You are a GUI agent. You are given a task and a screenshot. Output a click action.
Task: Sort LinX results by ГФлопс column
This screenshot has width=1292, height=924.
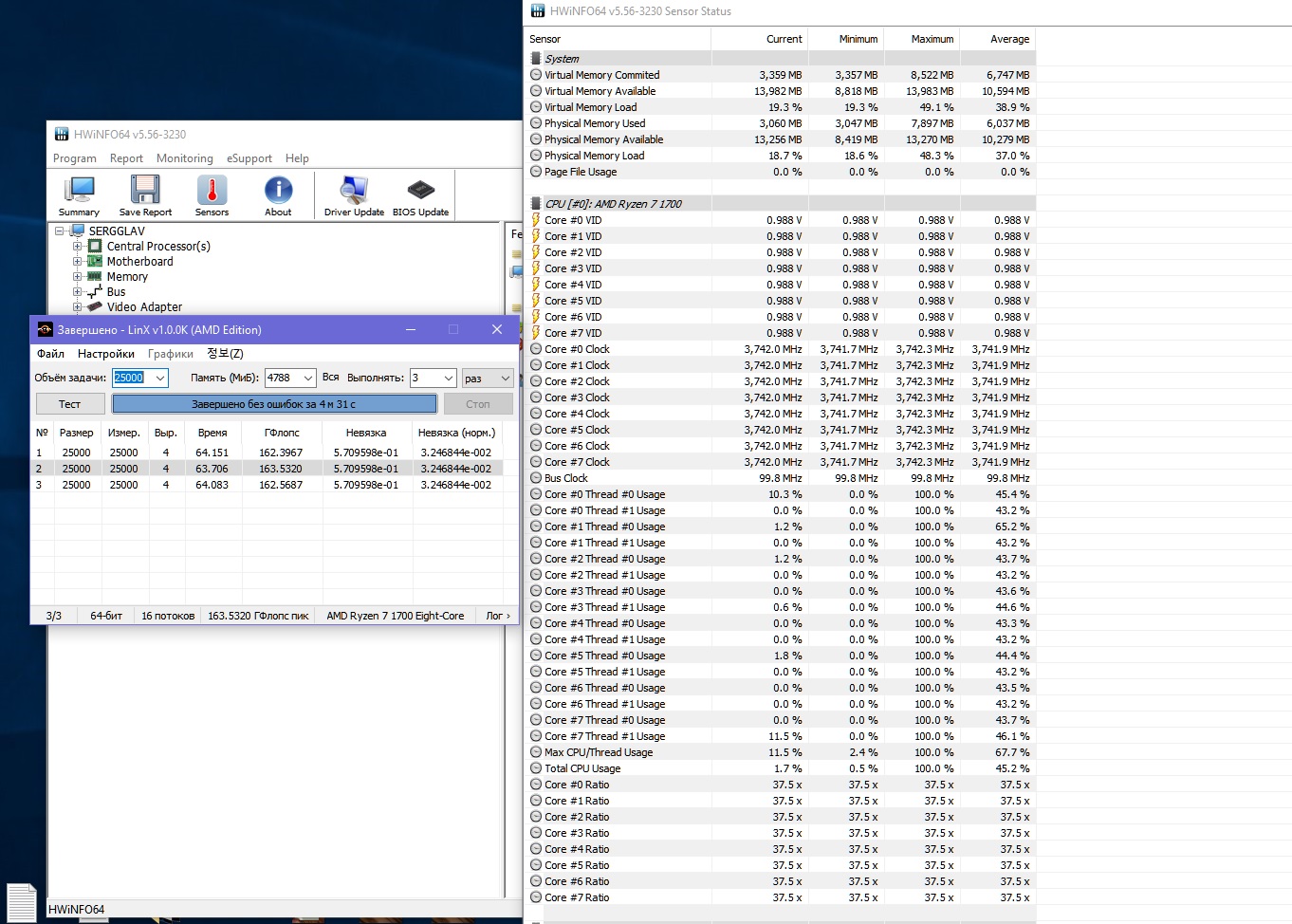pos(282,433)
